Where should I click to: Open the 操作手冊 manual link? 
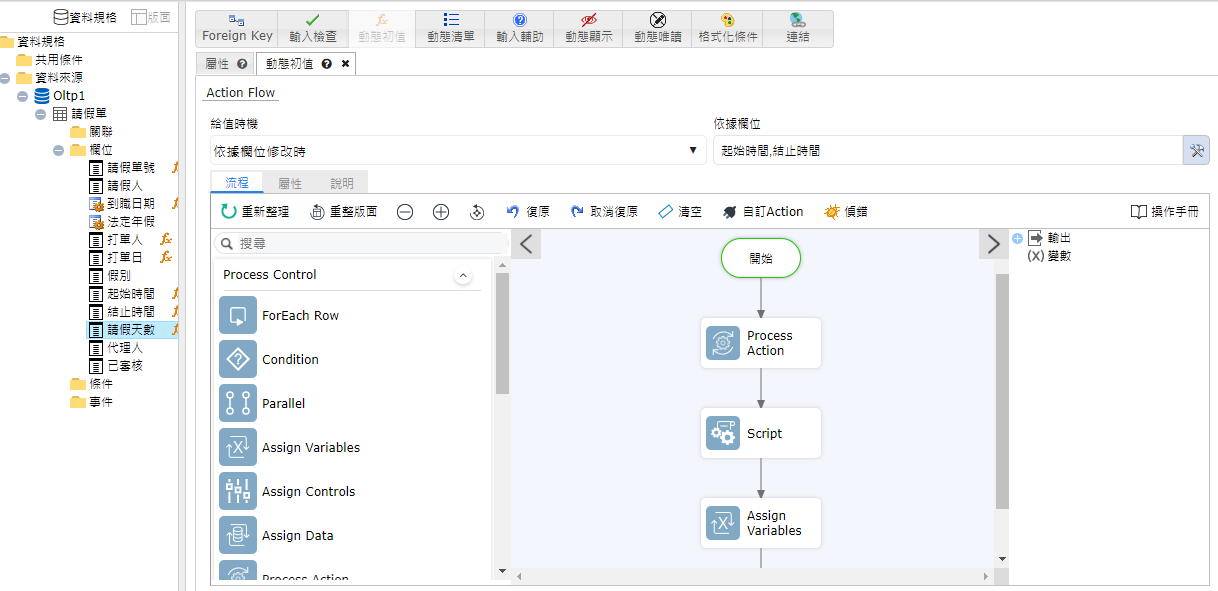1164,212
